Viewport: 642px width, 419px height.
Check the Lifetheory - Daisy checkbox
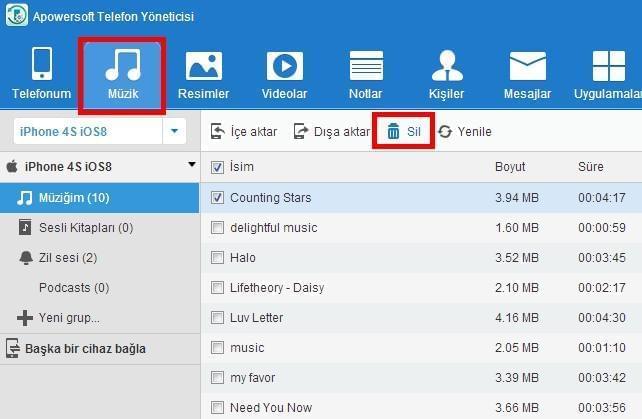coord(217,288)
